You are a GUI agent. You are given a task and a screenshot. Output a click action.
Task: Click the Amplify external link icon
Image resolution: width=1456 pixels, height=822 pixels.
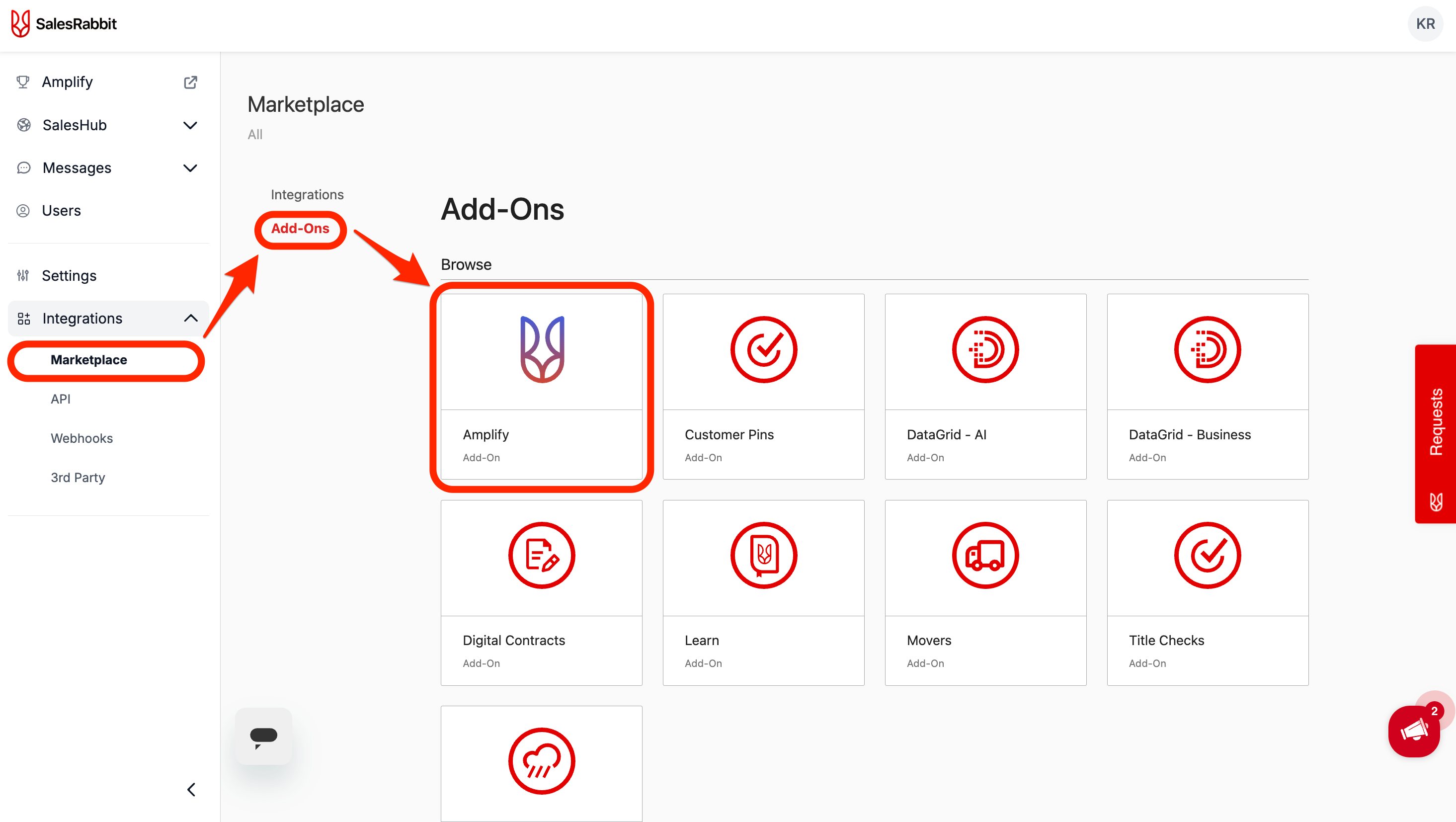tap(190, 82)
